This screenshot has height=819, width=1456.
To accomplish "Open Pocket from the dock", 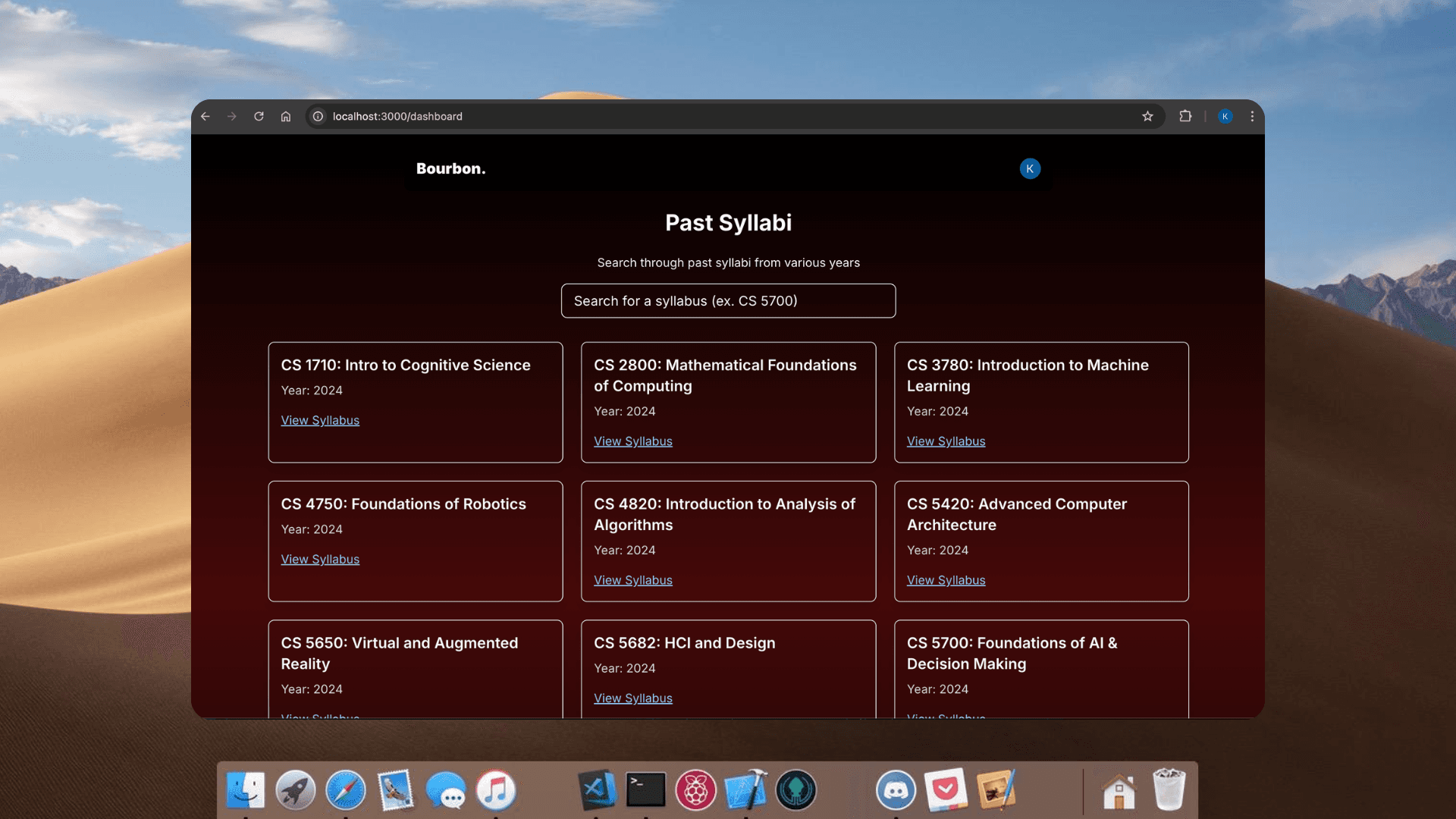I will [946, 790].
